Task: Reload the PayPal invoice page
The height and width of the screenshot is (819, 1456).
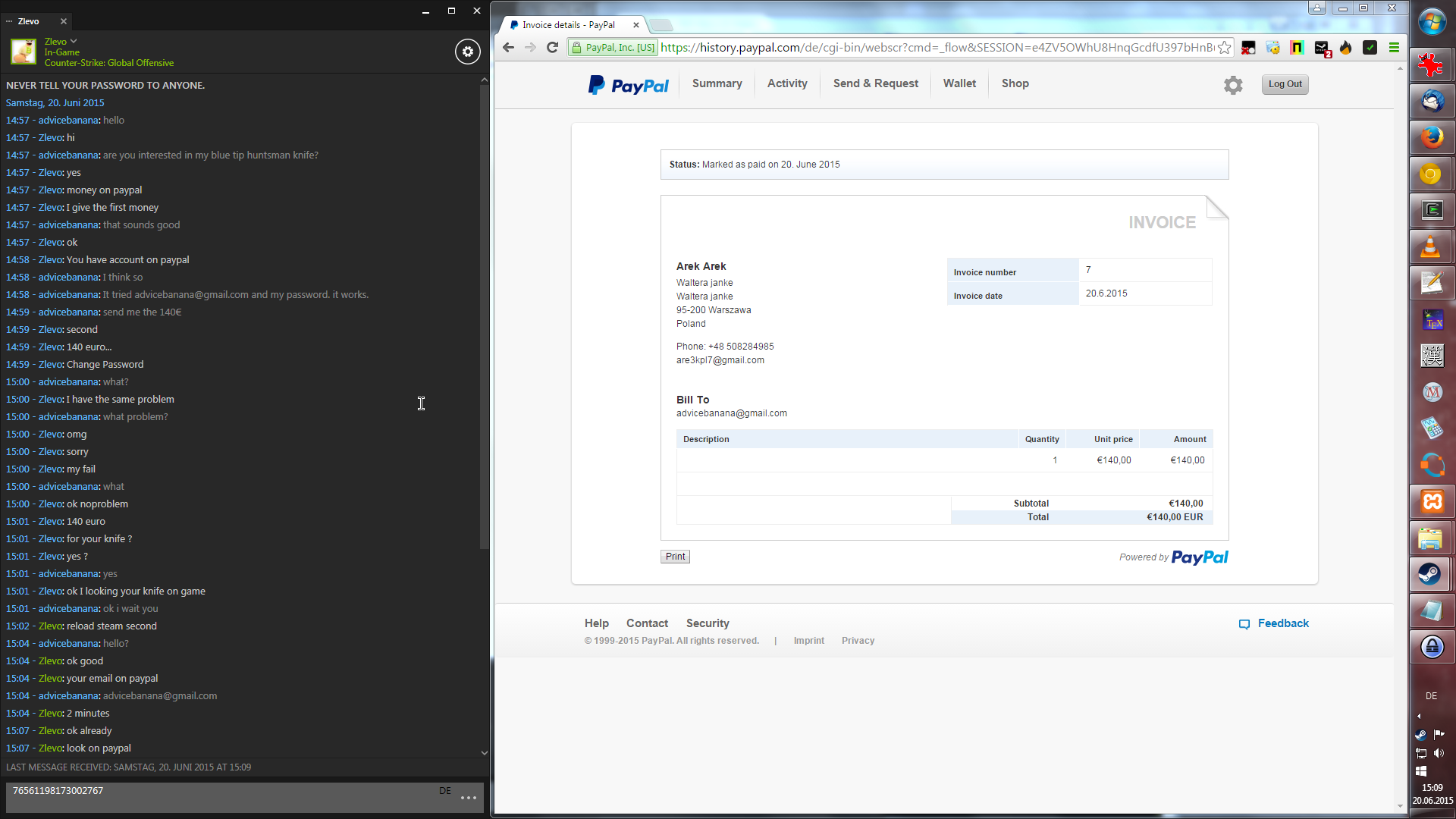Action: tap(553, 48)
